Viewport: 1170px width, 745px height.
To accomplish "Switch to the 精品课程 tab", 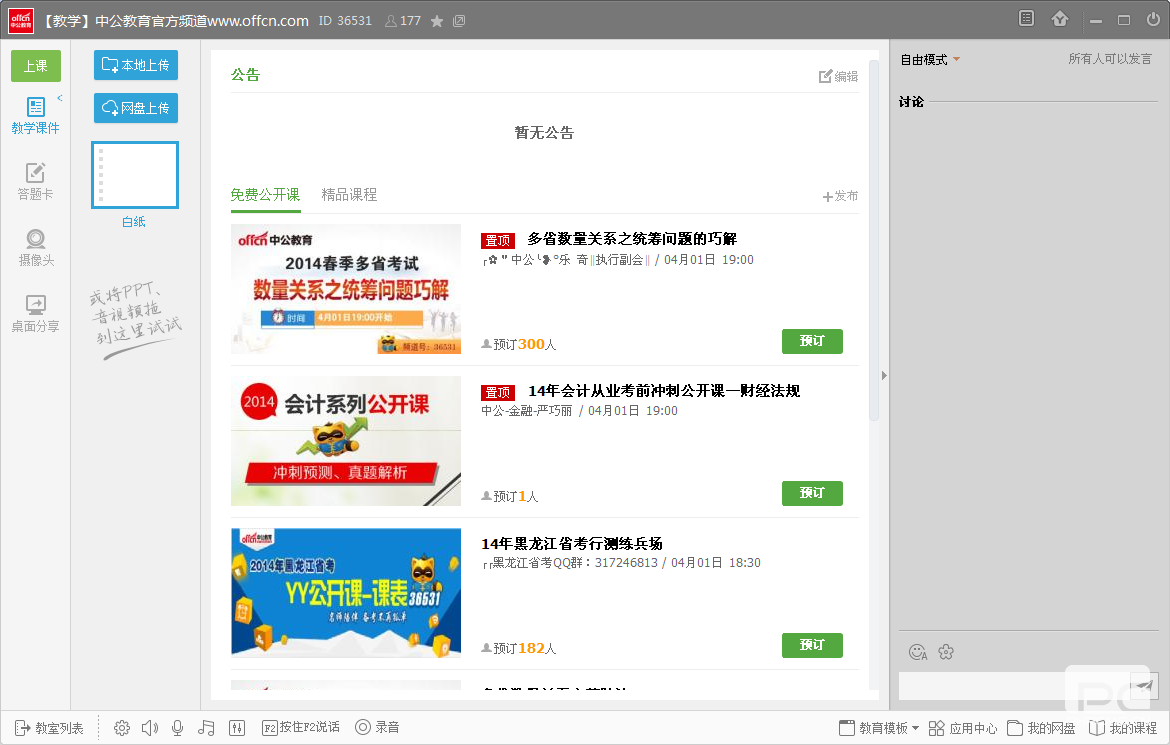I will pos(349,195).
